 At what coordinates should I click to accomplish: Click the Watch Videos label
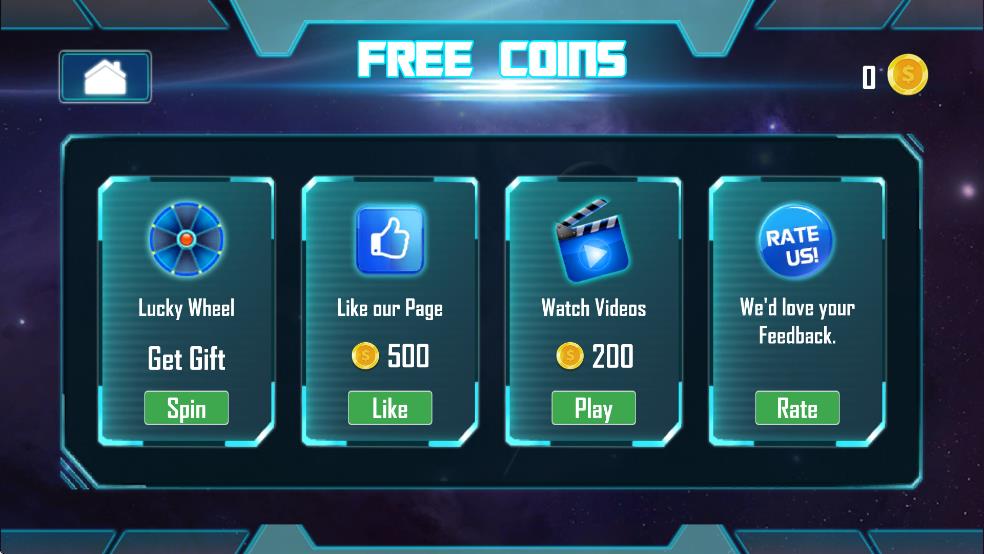pos(594,308)
